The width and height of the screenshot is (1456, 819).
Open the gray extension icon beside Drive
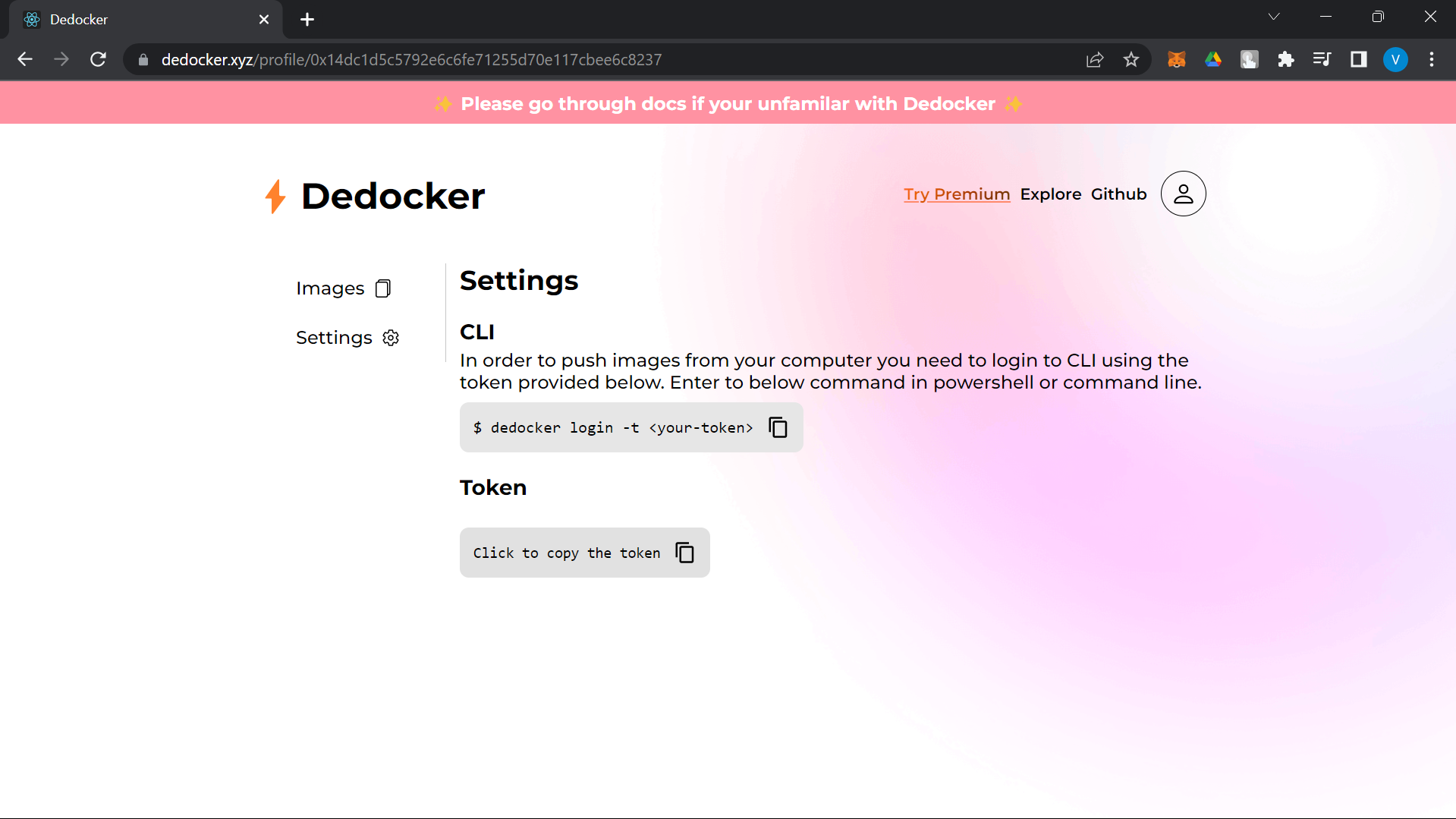[1250, 59]
